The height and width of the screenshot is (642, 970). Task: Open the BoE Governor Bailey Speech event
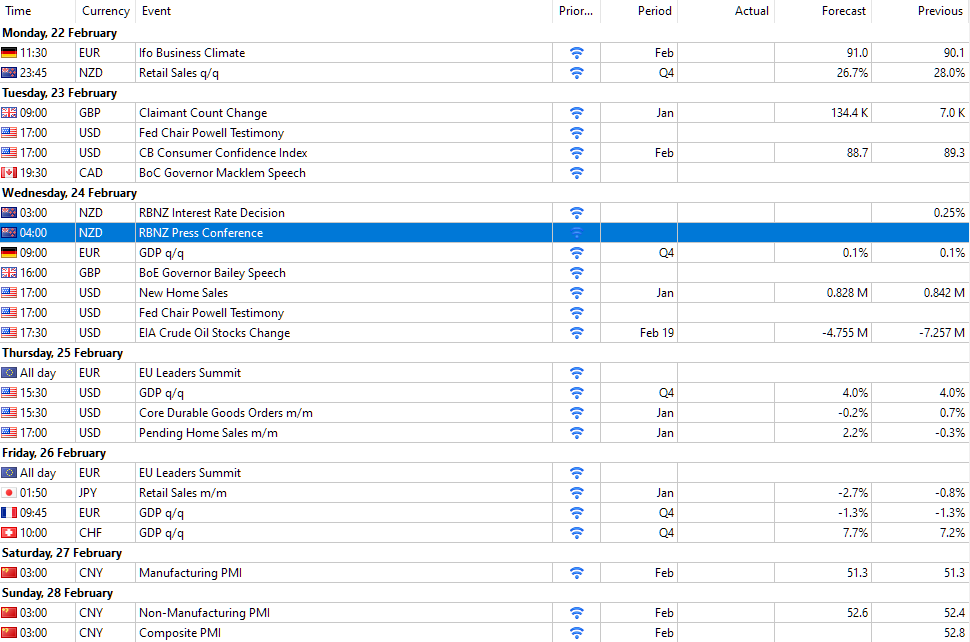pyautogui.click(x=212, y=273)
